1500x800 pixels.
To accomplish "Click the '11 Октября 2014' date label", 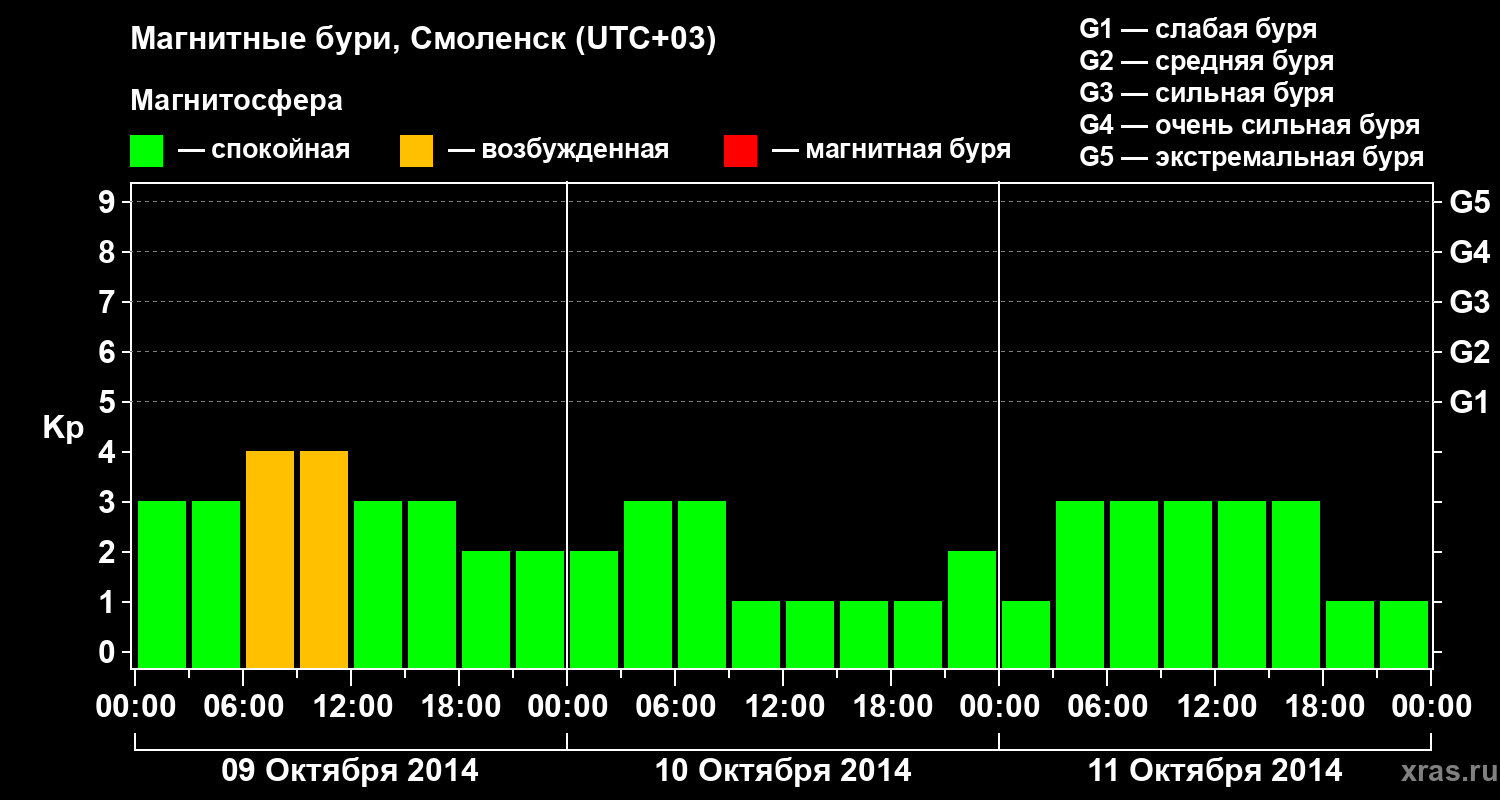I will click(x=1215, y=771).
